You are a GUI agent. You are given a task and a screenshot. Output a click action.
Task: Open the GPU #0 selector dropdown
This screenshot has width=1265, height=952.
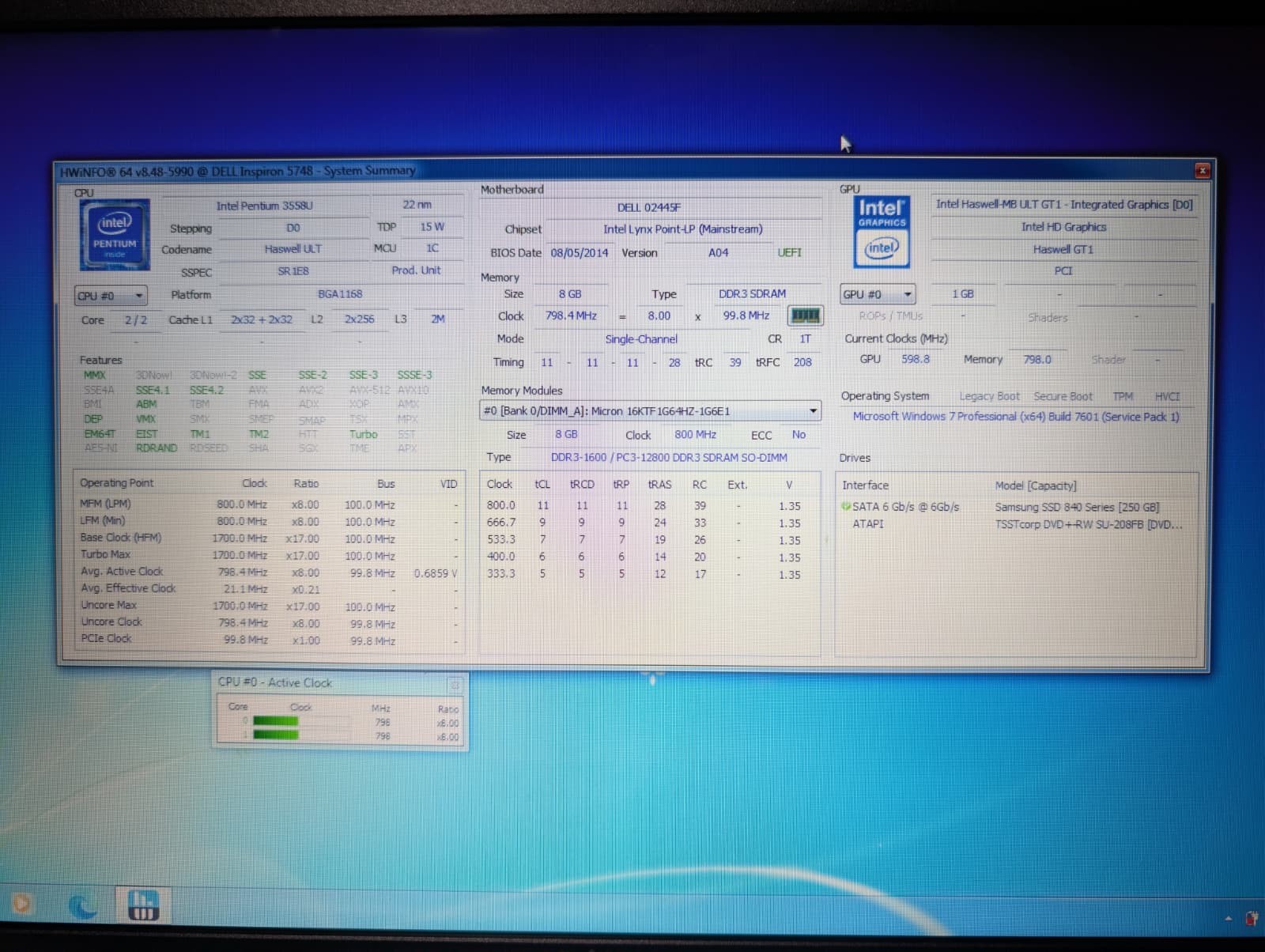[x=878, y=294]
